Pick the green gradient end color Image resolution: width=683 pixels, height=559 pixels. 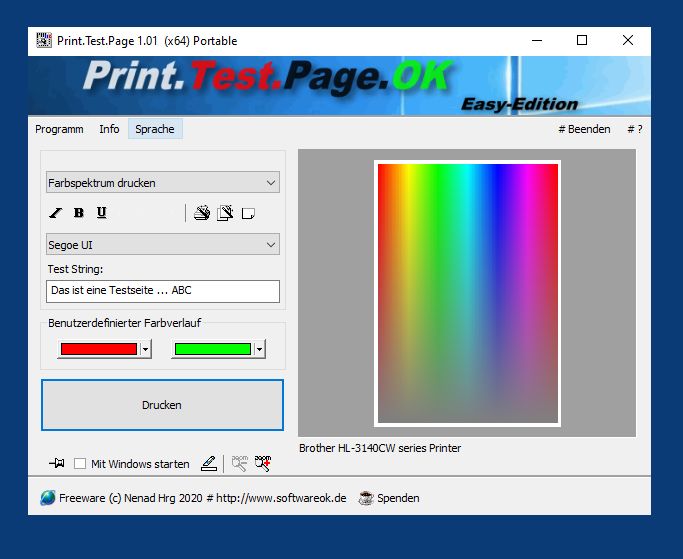pyautogui.click(x=213, y=349)
